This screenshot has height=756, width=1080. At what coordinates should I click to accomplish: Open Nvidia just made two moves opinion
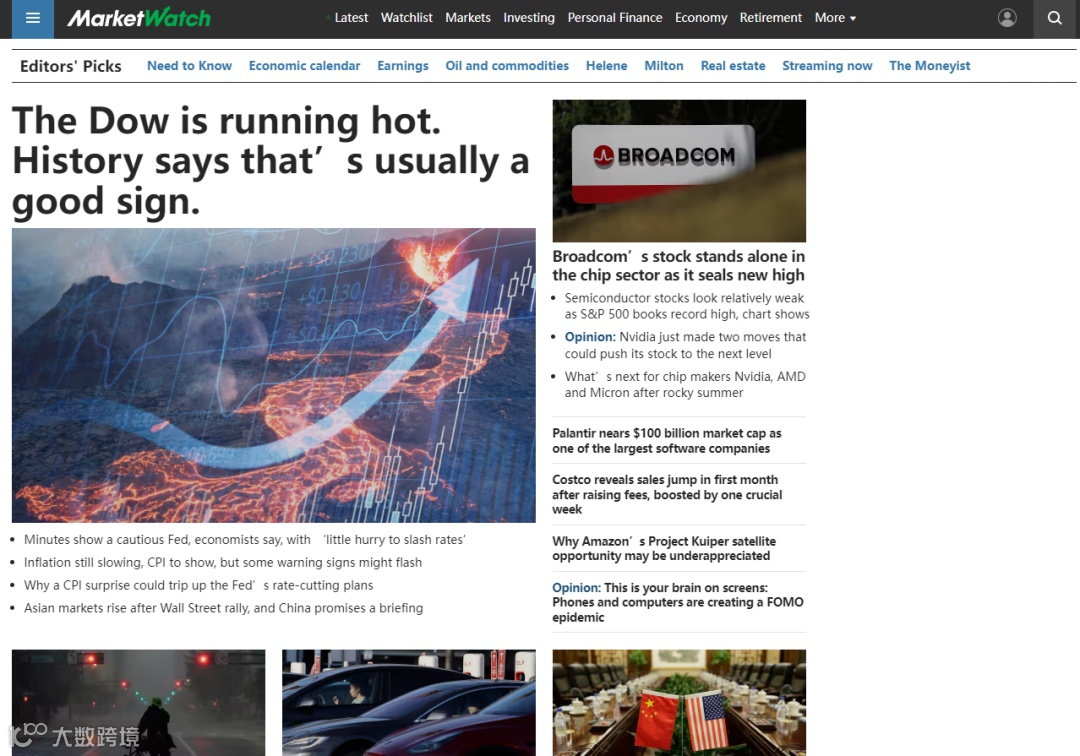tap(685, 345)
